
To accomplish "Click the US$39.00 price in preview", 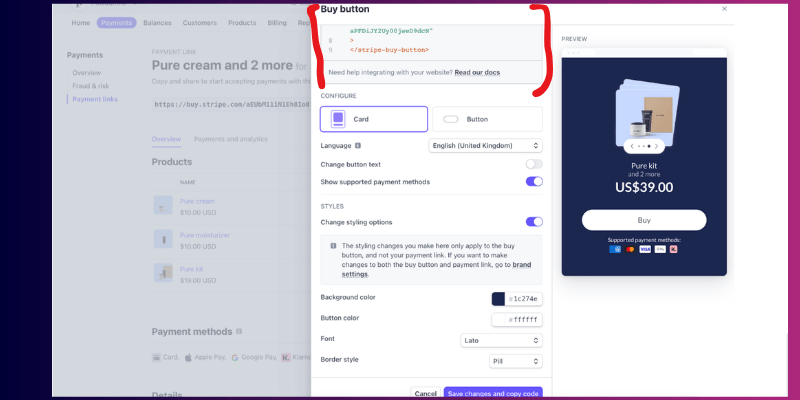I will tap(644, 187).
